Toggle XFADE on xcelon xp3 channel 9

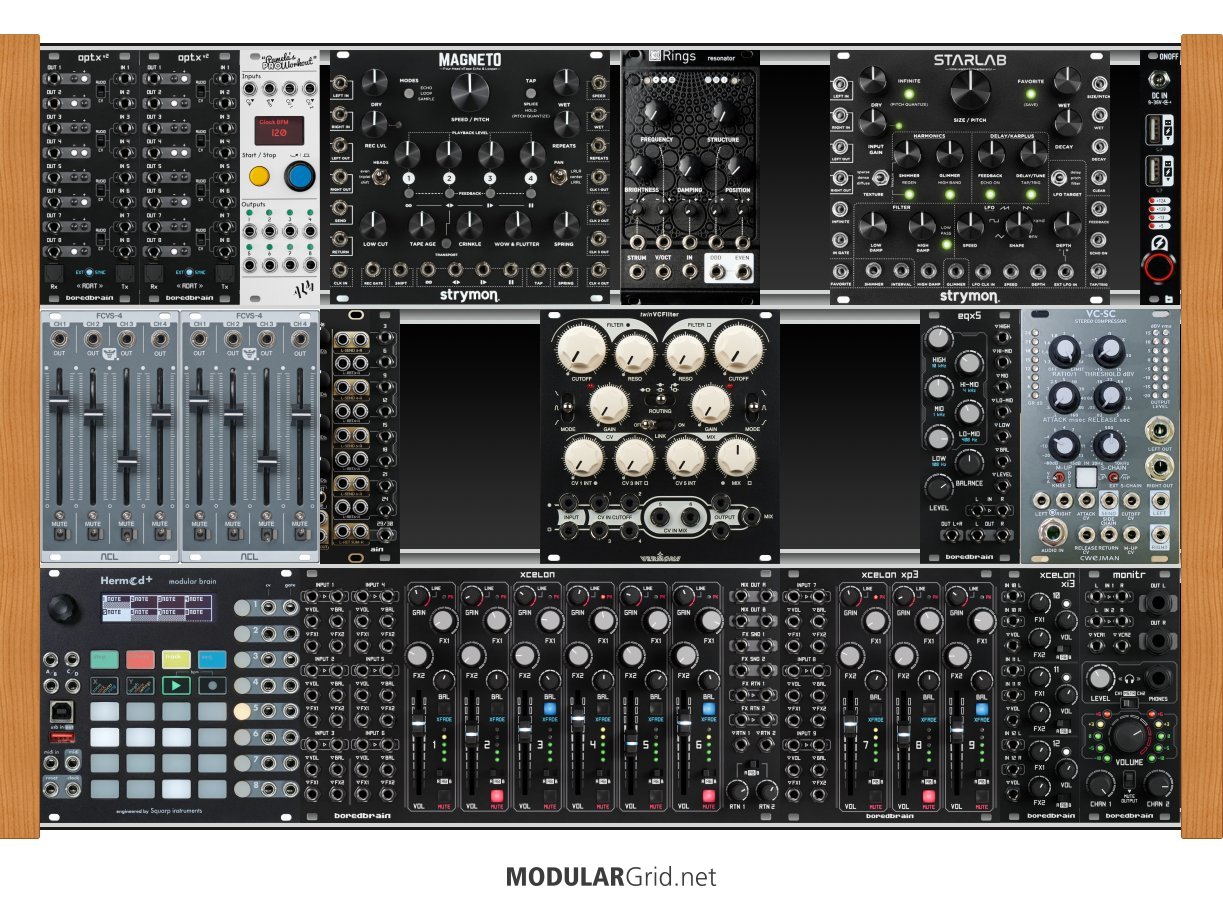pyautogui.click(x=982, y=707)
